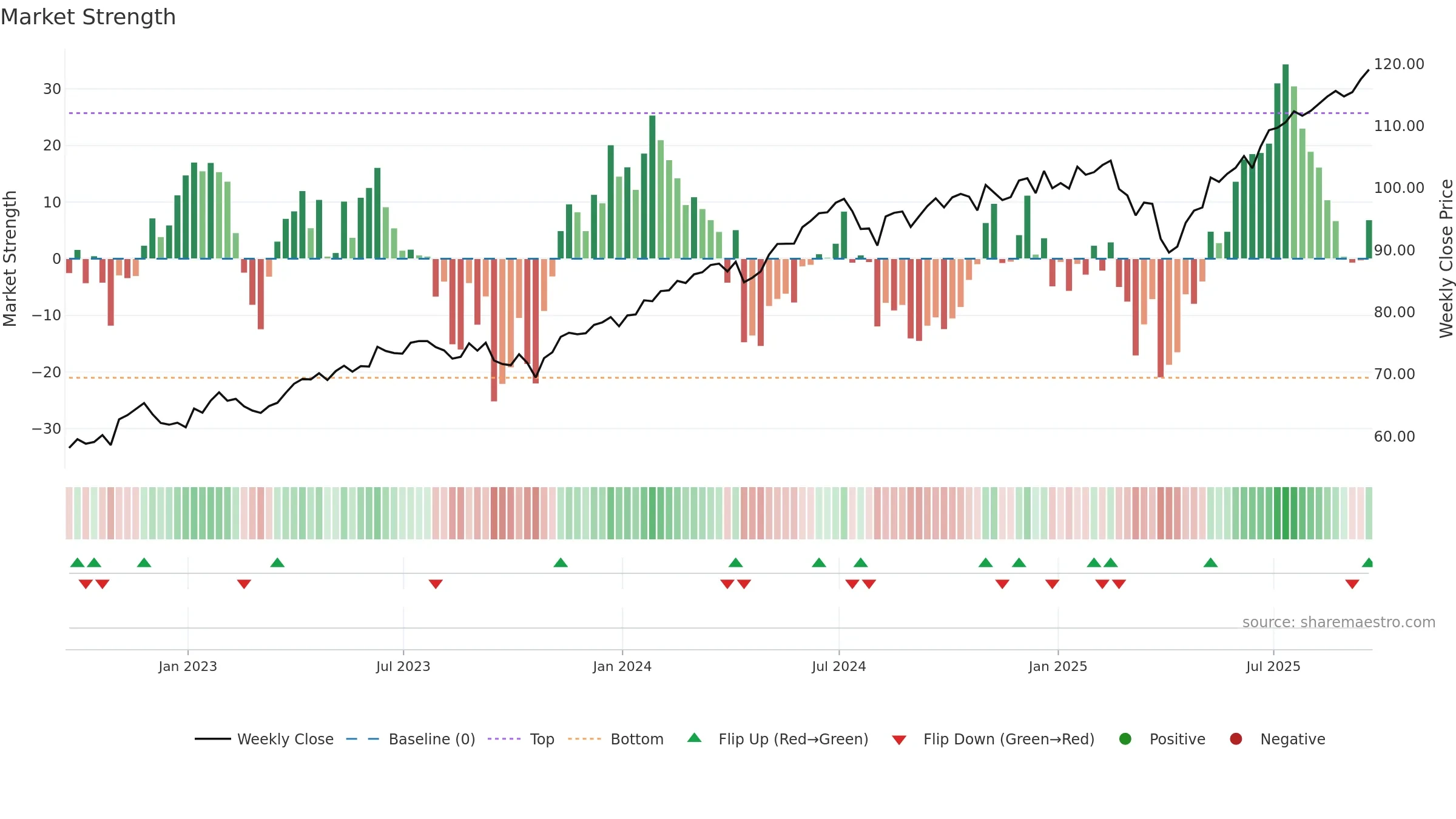
Task: Click the Jul 2024 x-axis label
Action: point(839,666)
